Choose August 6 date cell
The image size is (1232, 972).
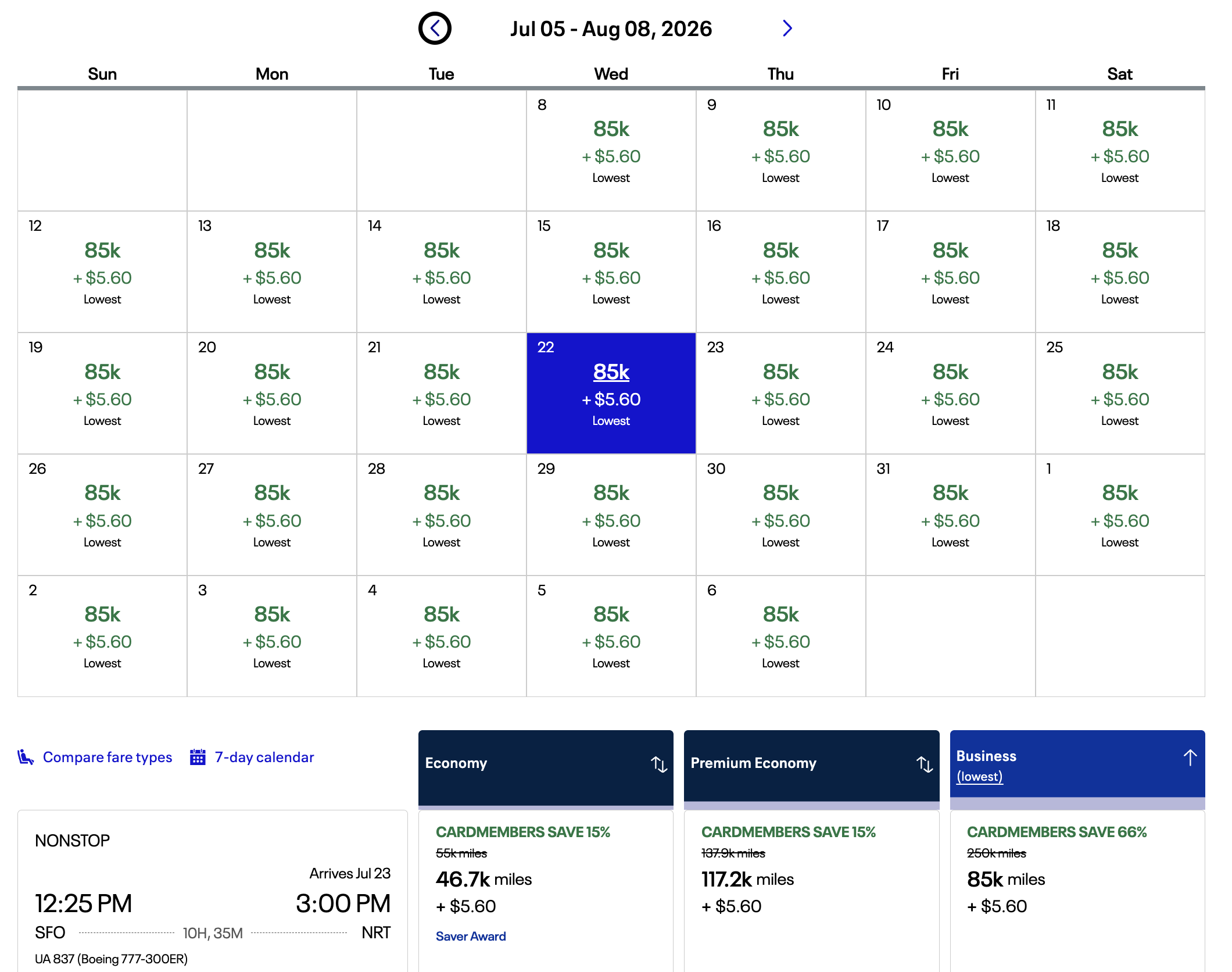click(x=780, y=636)
